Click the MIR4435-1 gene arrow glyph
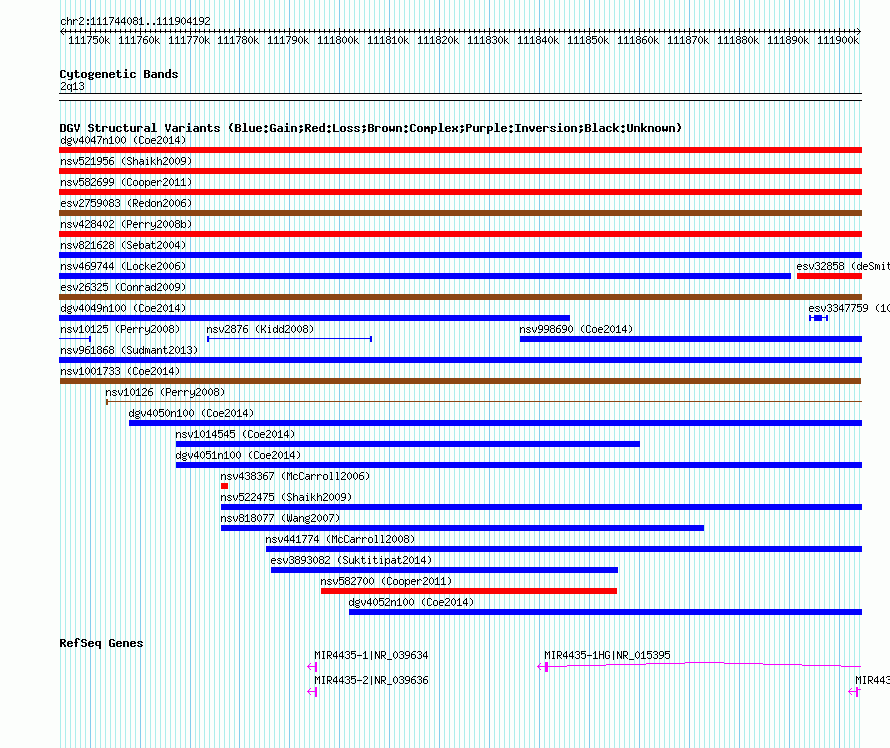Viewport: 890px width, 748px height. point(312,667)
